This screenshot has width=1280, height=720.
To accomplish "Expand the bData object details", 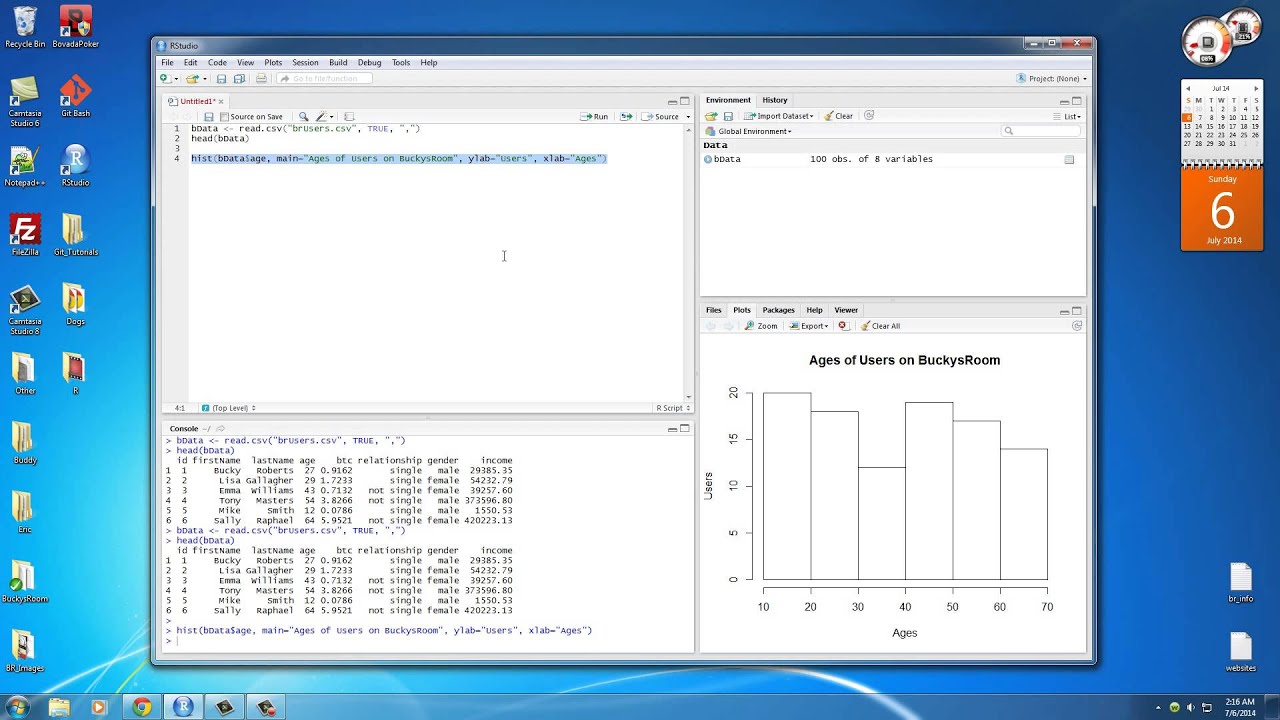I will tap(708, 159).
